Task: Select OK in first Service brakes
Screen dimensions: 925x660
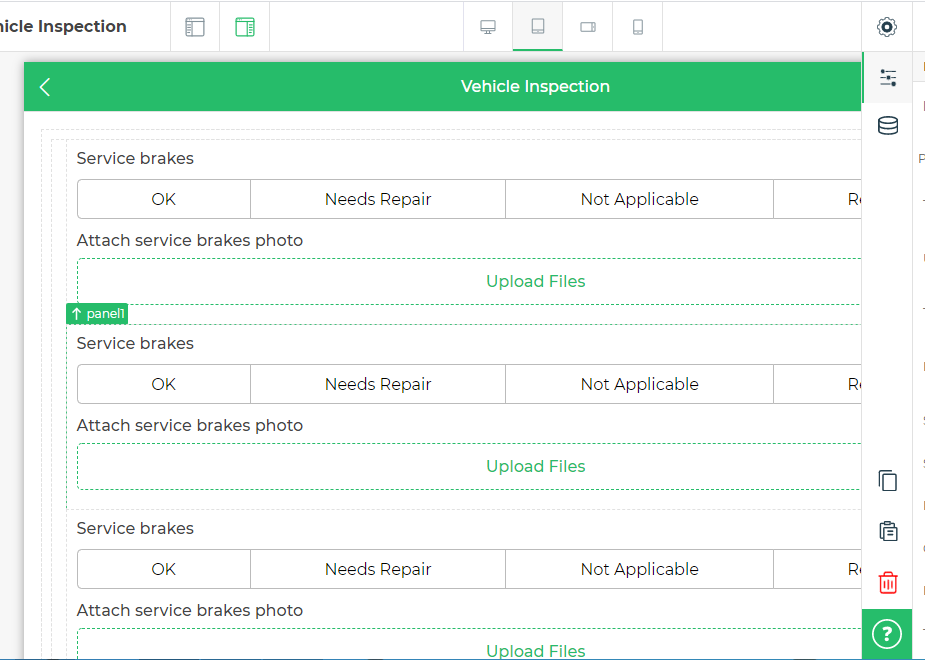Action: tap(163, 199)
